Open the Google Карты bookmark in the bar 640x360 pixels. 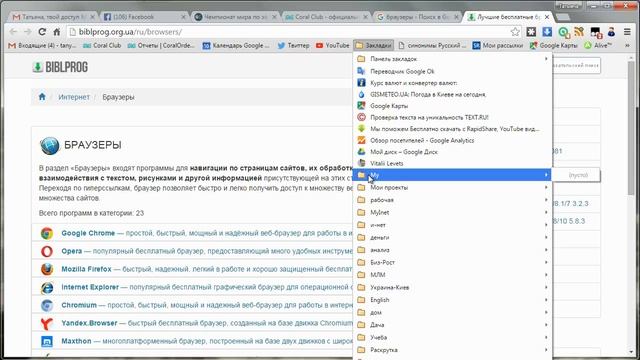(554, 45)
